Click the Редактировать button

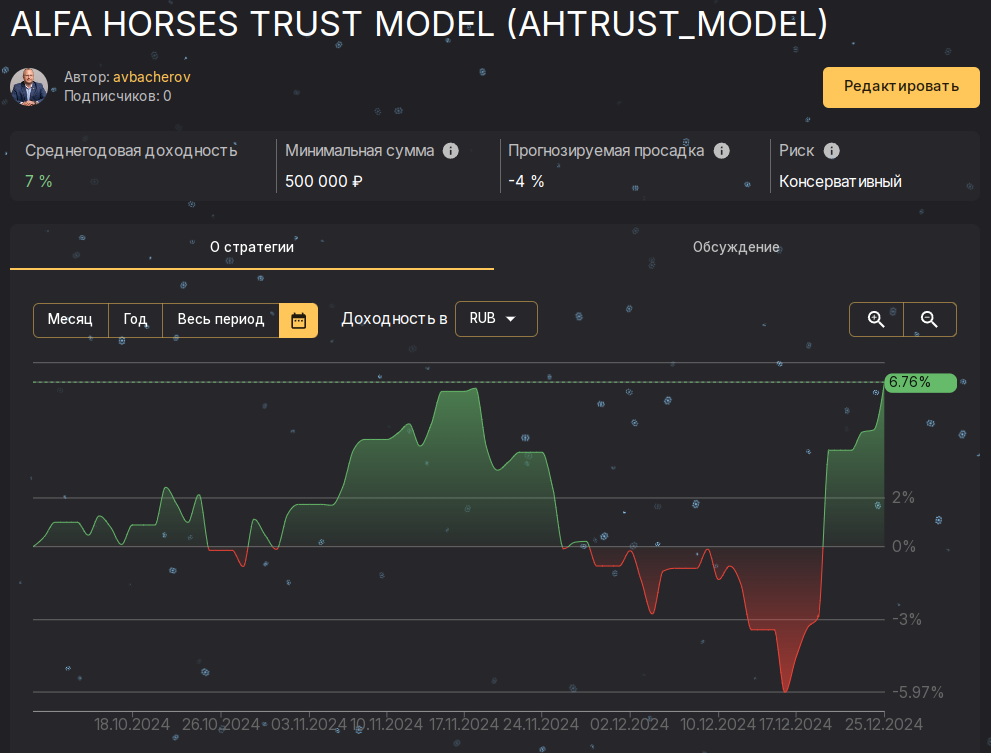[x=900, y=87]
